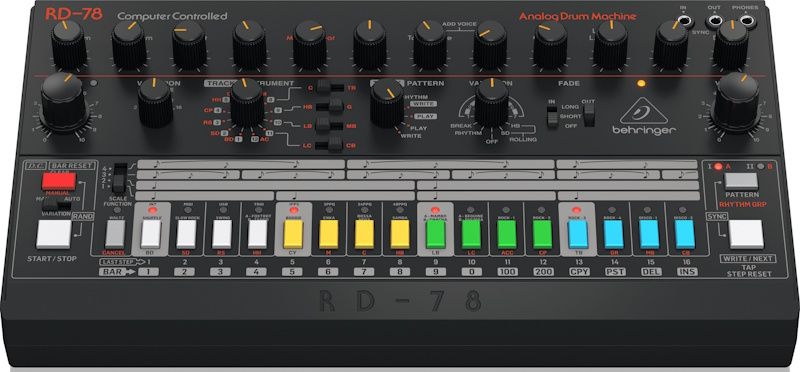Click the RAND label box

pyautogui.click(x=83, y=216)
